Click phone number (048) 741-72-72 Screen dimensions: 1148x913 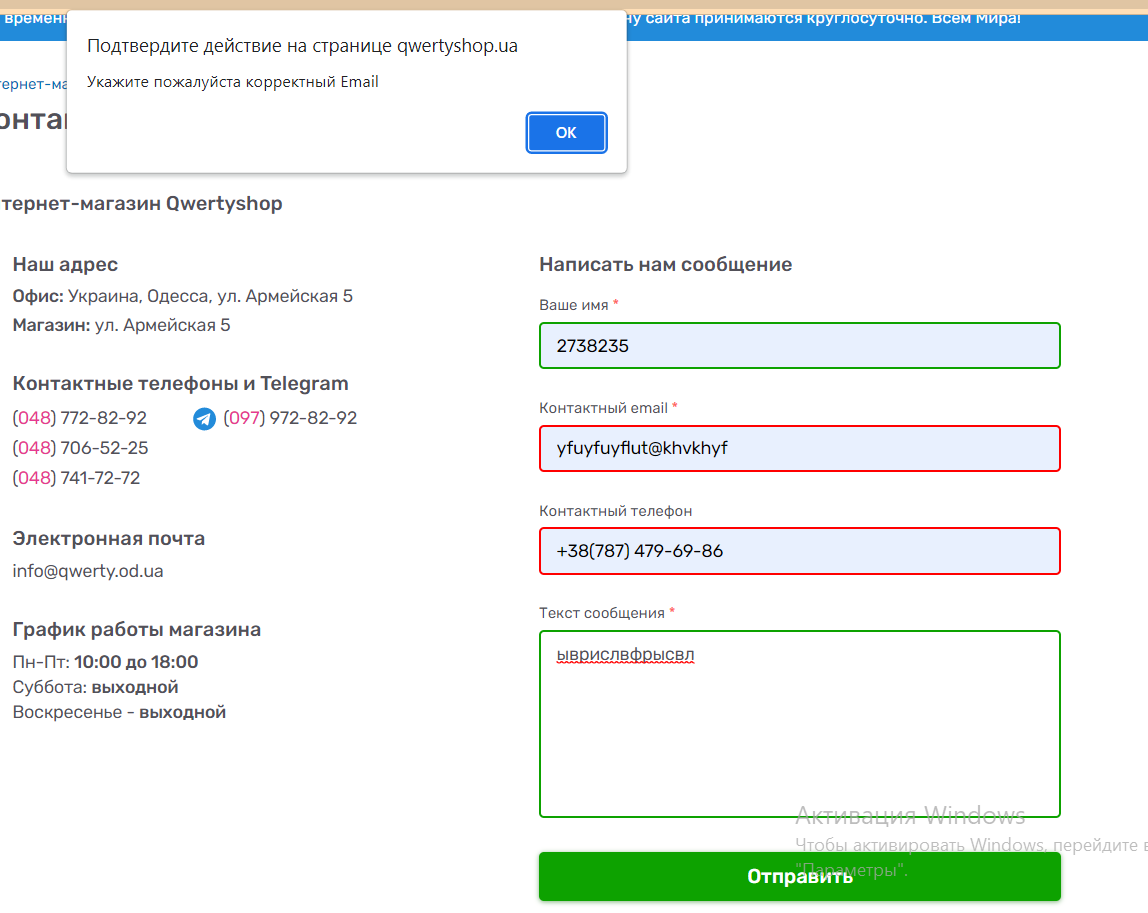point(76,478)
